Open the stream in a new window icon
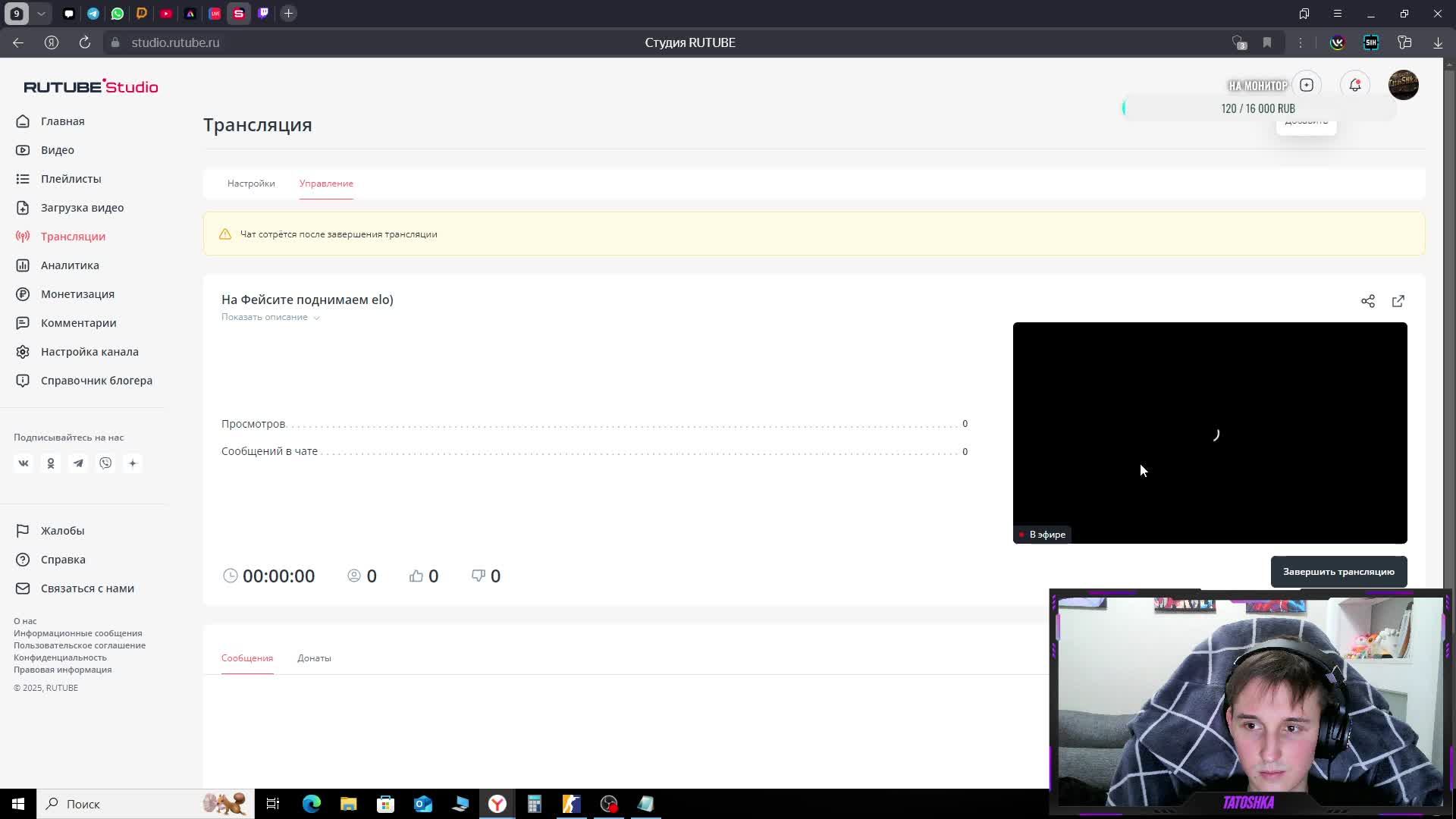The image size is (1456, 819). click(1398, 301)
